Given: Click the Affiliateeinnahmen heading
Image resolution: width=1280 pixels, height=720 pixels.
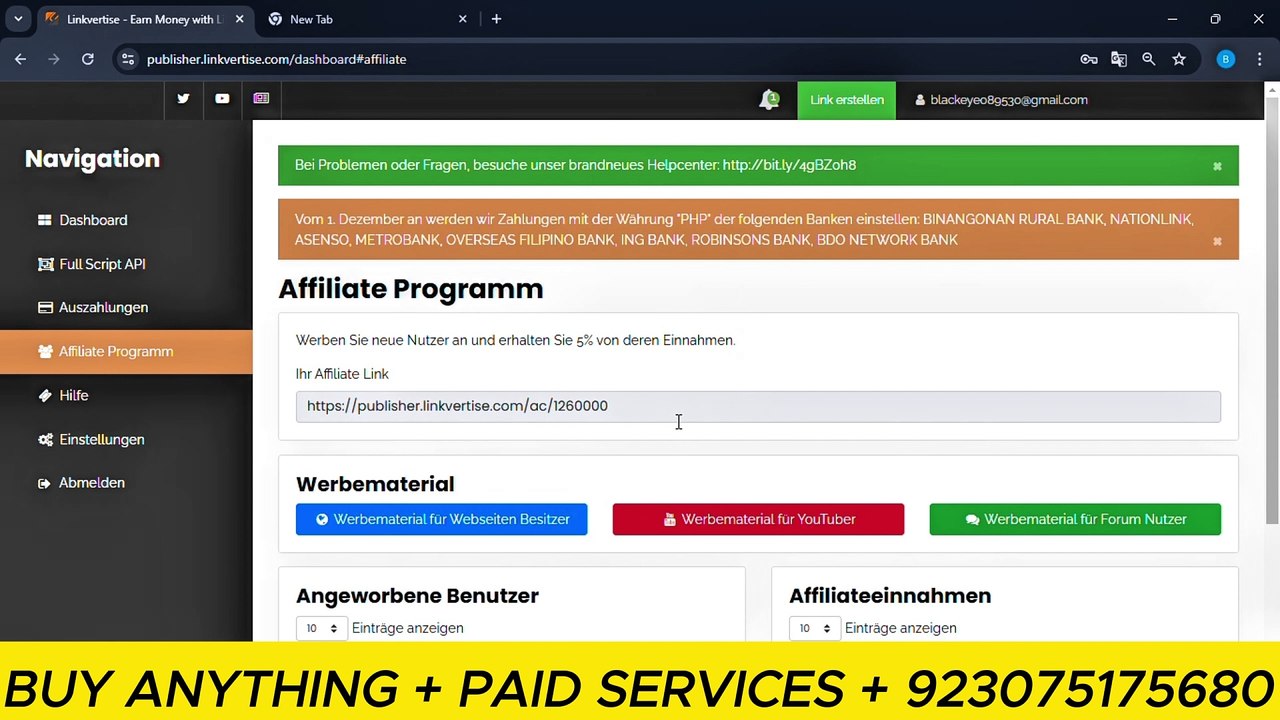Looking at the screenshot, I should click(x=890, y=596).
